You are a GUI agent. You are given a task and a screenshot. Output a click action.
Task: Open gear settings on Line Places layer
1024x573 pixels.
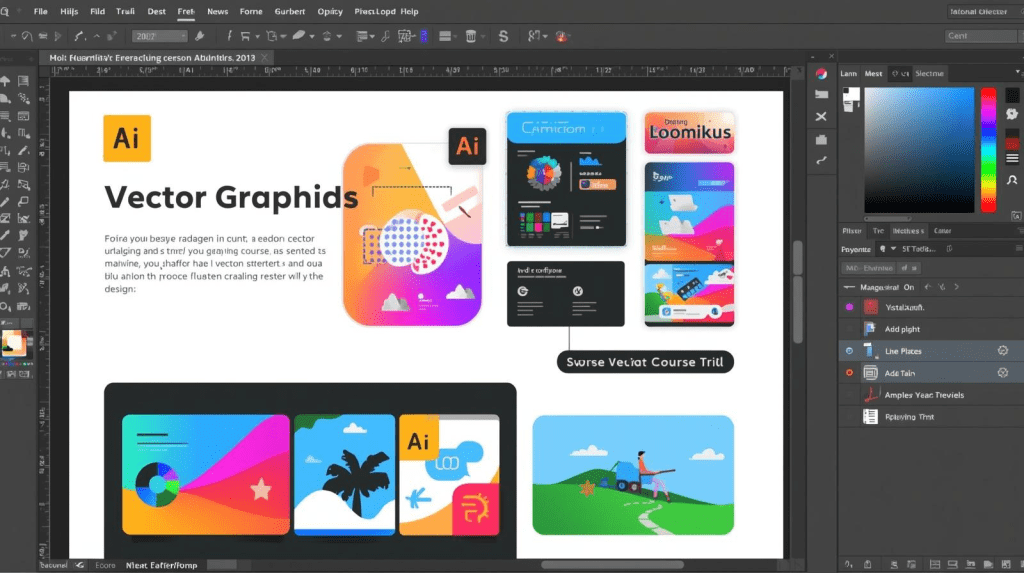pos(1002,351)
